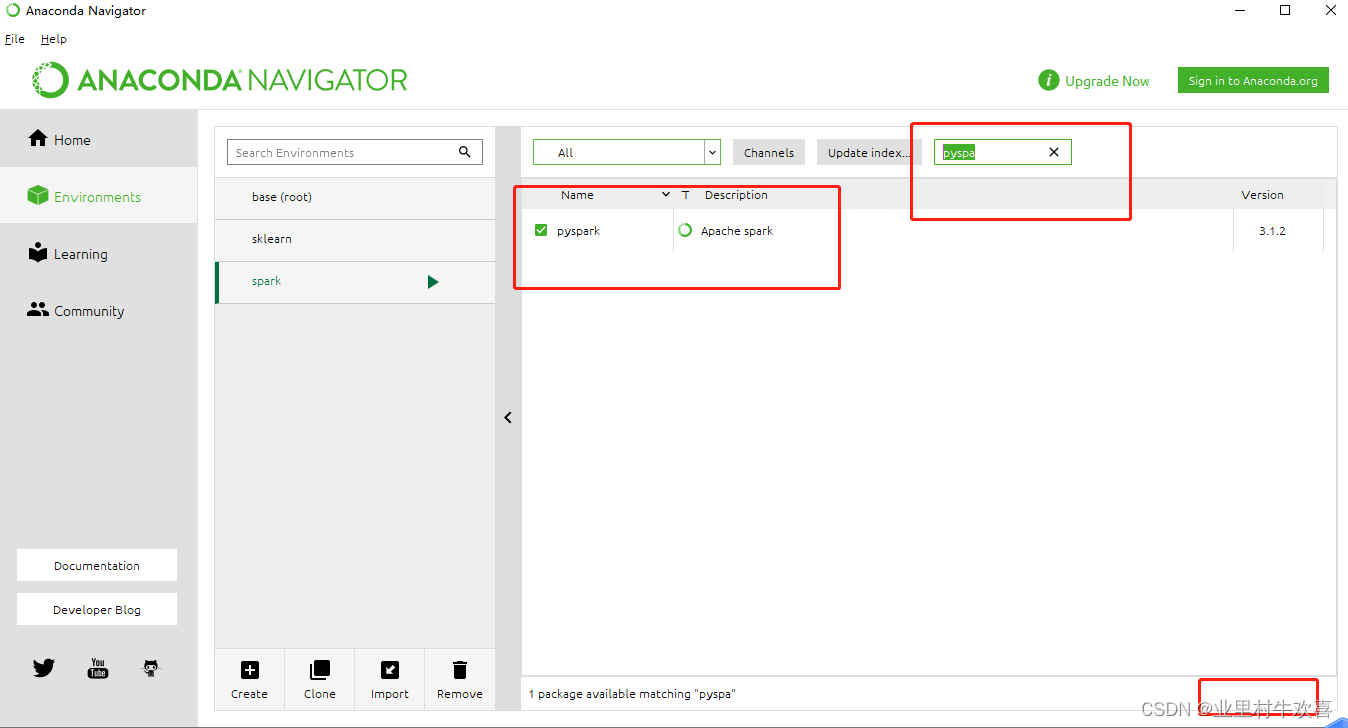Open the Developer Blog button
Image resolution: width=1348 pixels, height=728 pixels.
pyautogui.click(x=97, y=609)
